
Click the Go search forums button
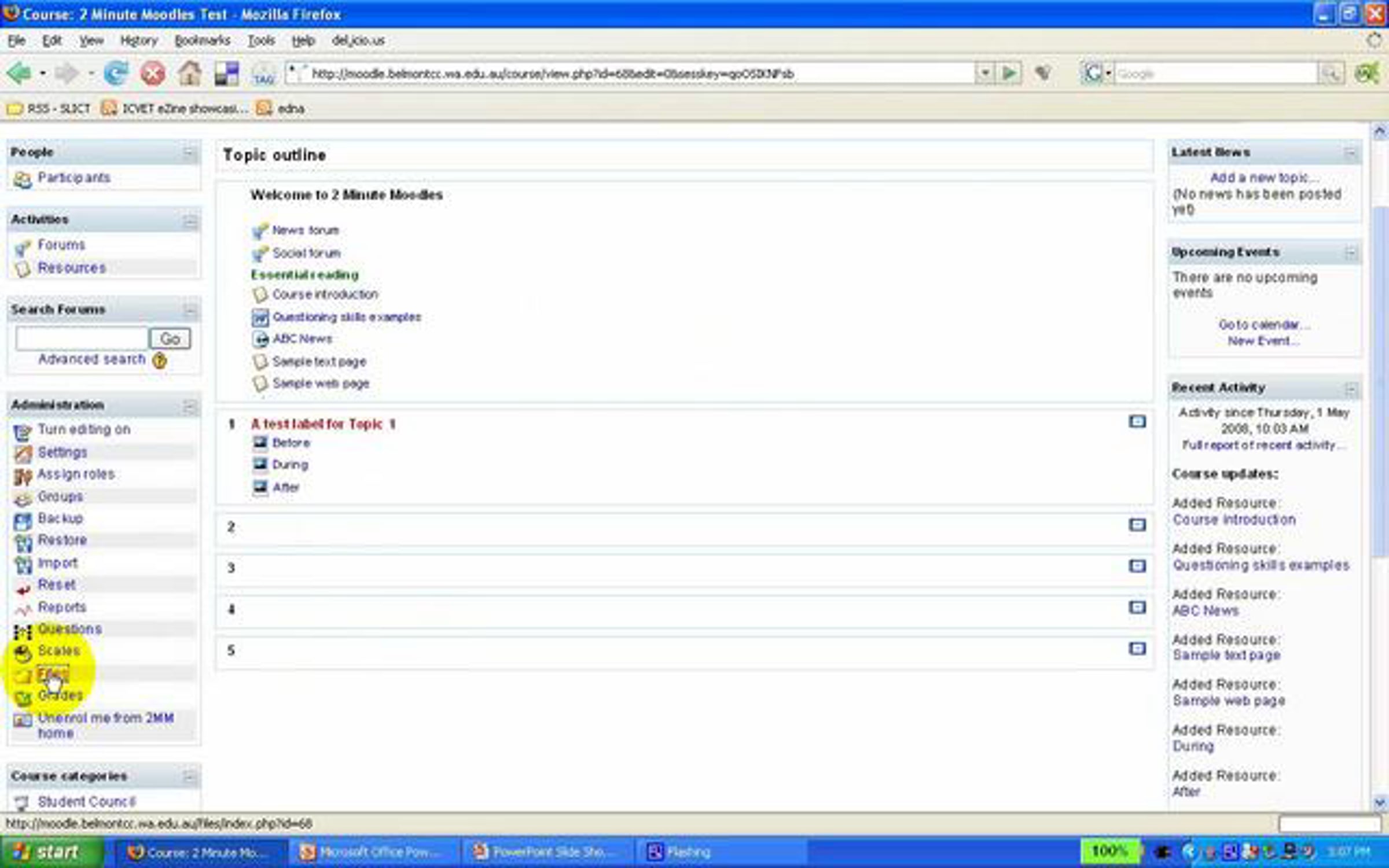tap(170, 339)
